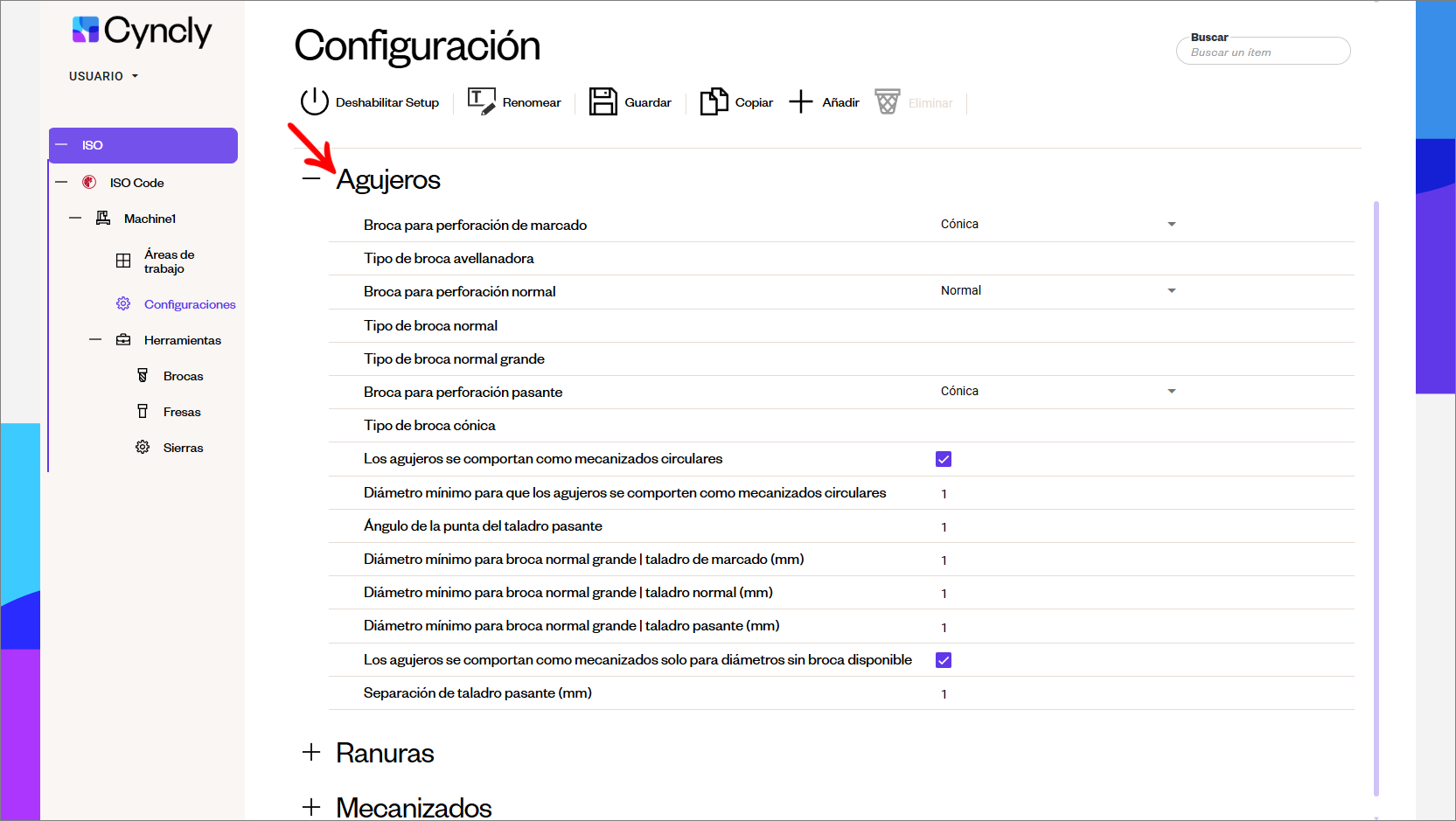Open 'Broca para perforación pasante' dropdown
This screenshot has height=821, width=1456.
tap(1058, 392)
